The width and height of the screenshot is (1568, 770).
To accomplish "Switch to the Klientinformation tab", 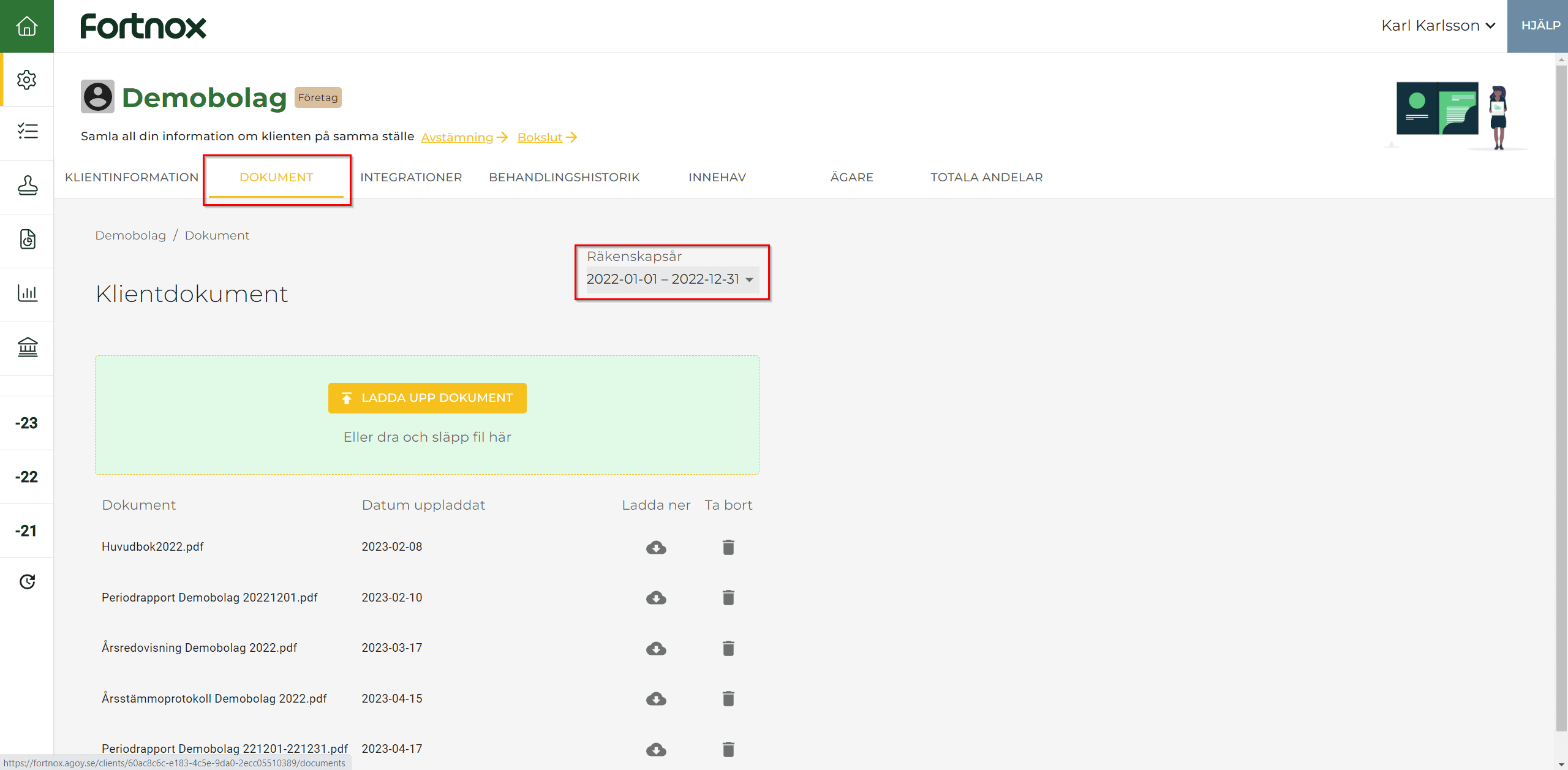I will point(132,177).
